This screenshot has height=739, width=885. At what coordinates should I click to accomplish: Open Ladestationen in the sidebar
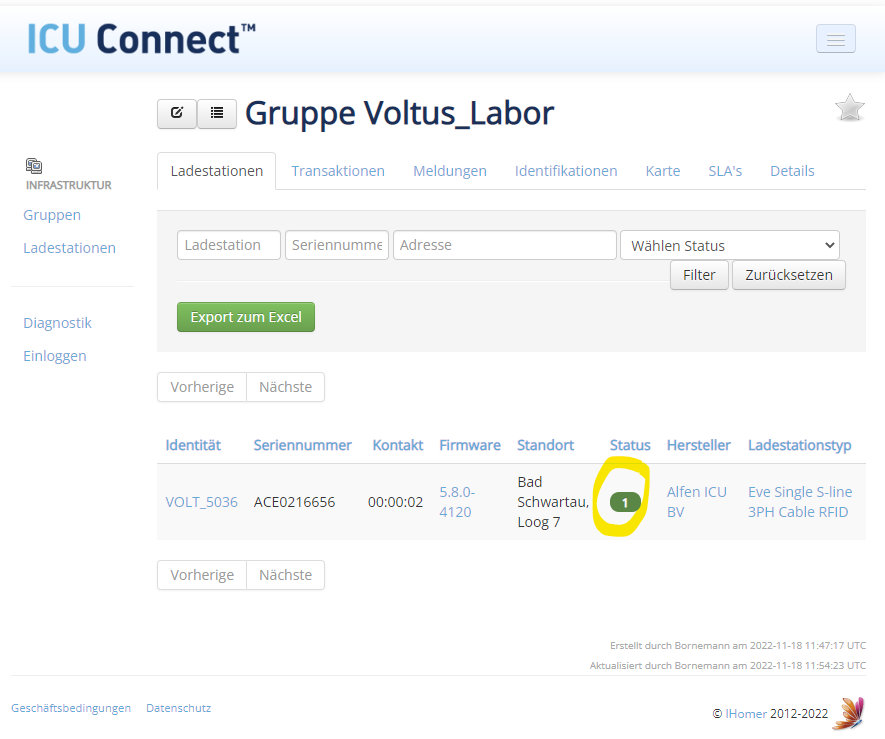click(69, 248)
